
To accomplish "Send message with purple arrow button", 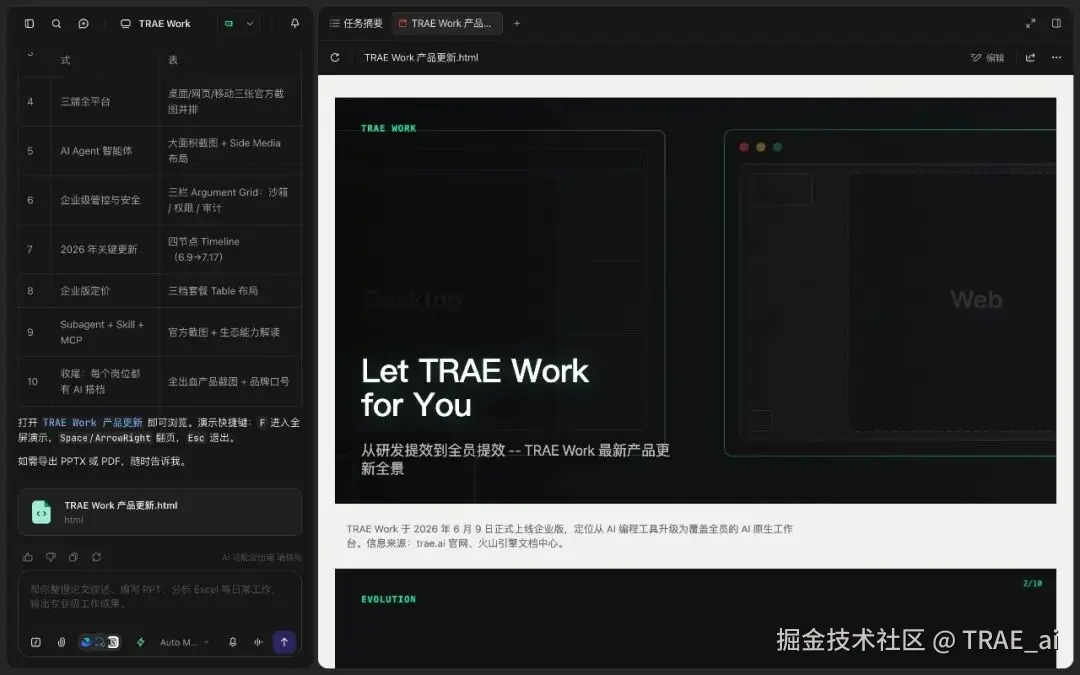I will pyautogui.click(x=284, y=642).
